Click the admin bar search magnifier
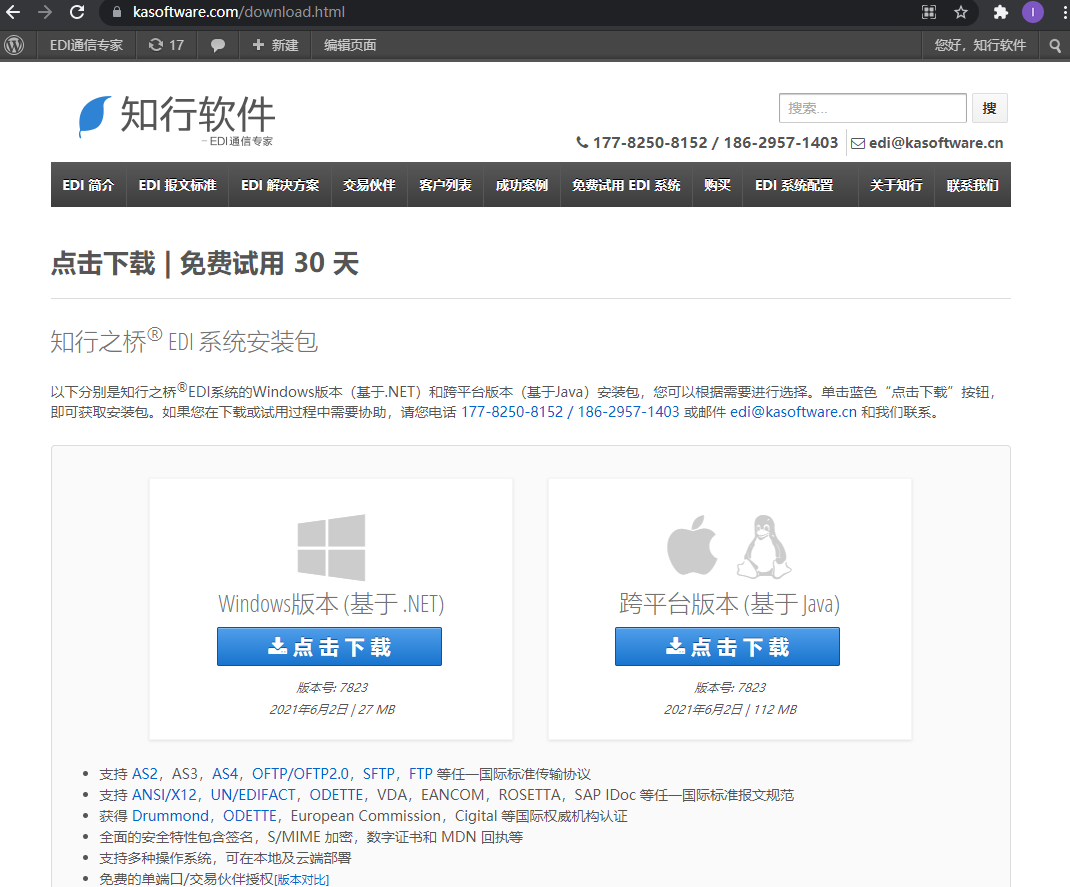Viewport: 1070px width, 887px height. (1055, 45)
